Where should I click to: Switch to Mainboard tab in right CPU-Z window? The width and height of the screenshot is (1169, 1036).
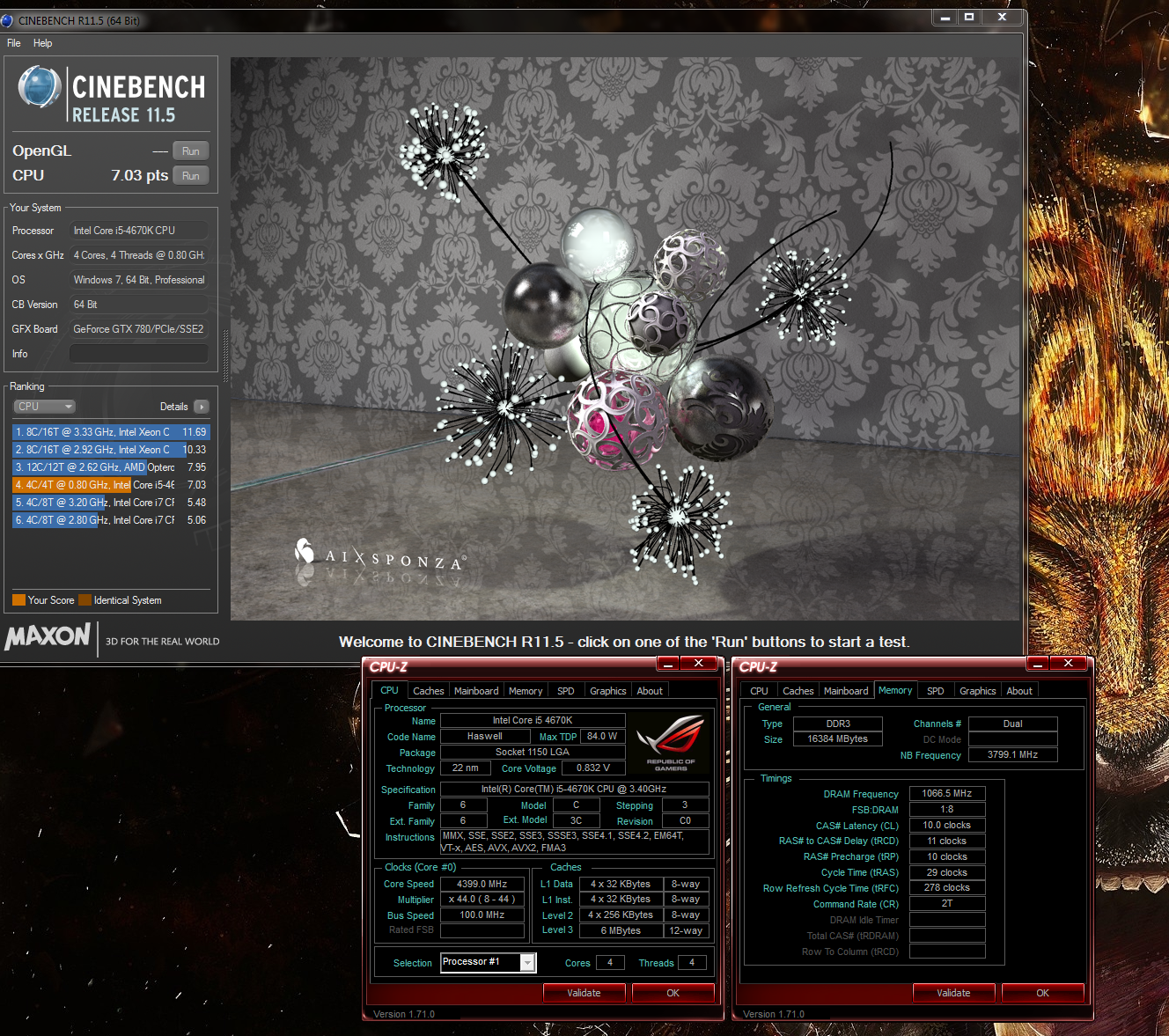pyautogui.click(x=846, y=691)
